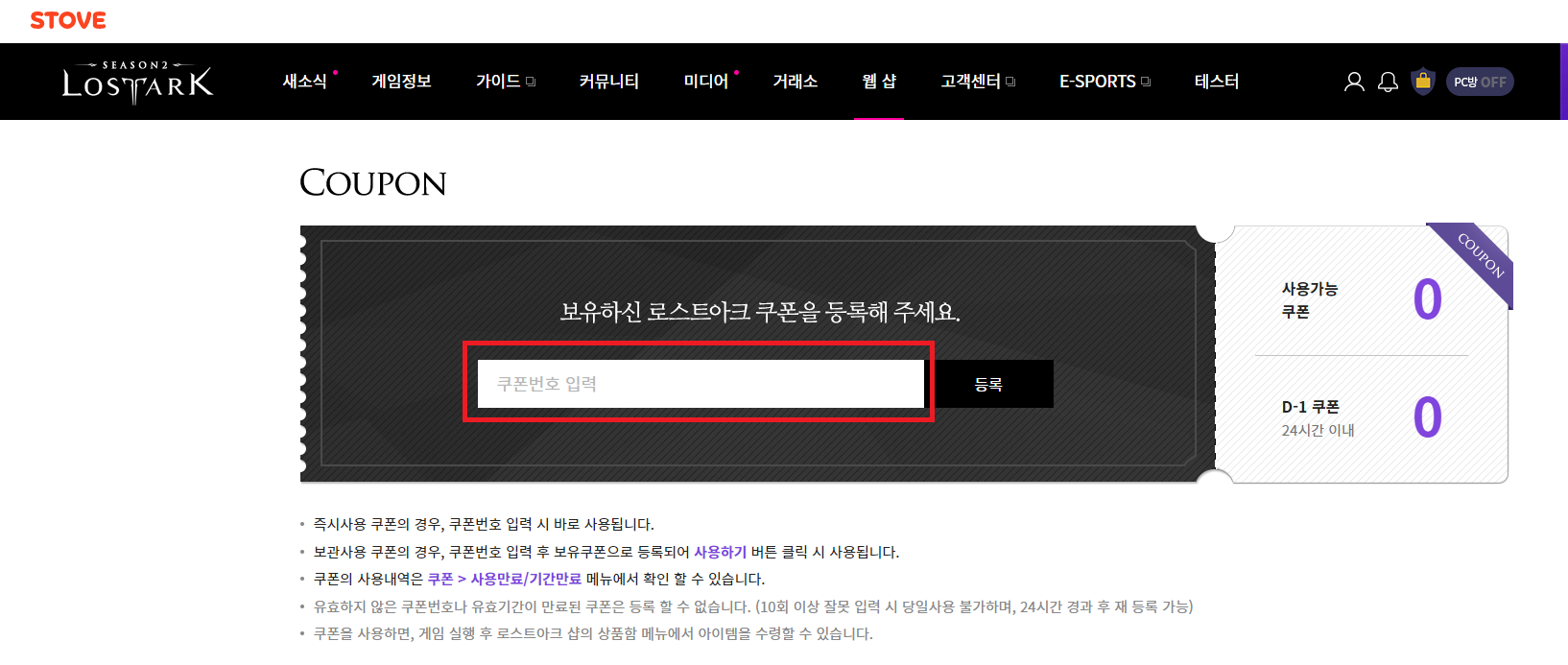Image resolution: width=1568 pixels, height=665 pixels.
Task: Click the 등록 register button
Action: tap(988, 384)
